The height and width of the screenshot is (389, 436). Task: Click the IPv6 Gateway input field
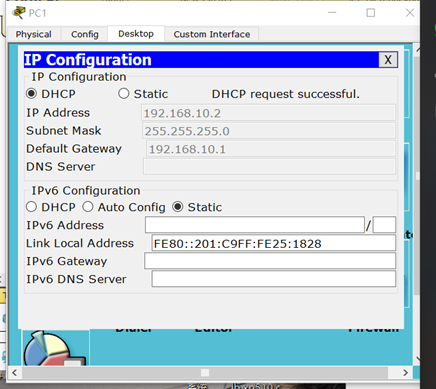(x=270, y=261)
